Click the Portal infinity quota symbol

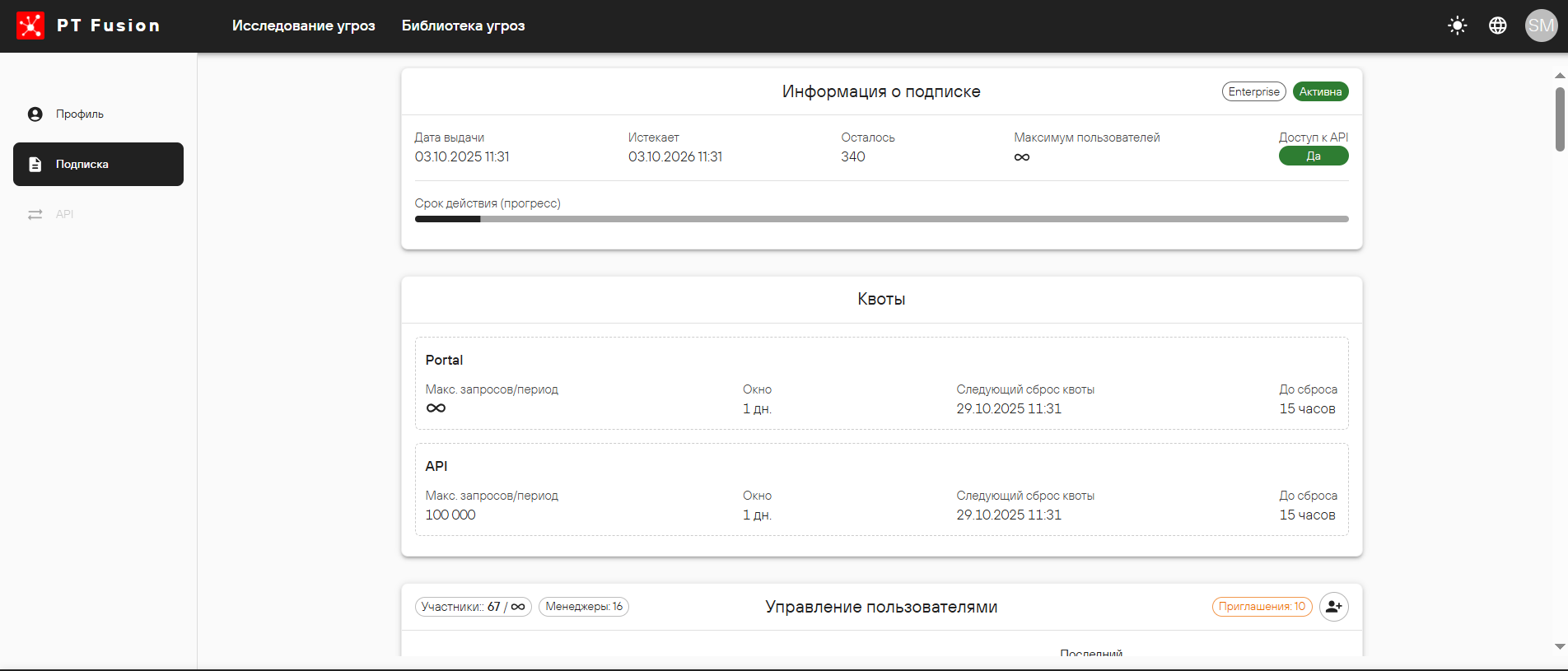pyautogui.click(x=436, y=408)
